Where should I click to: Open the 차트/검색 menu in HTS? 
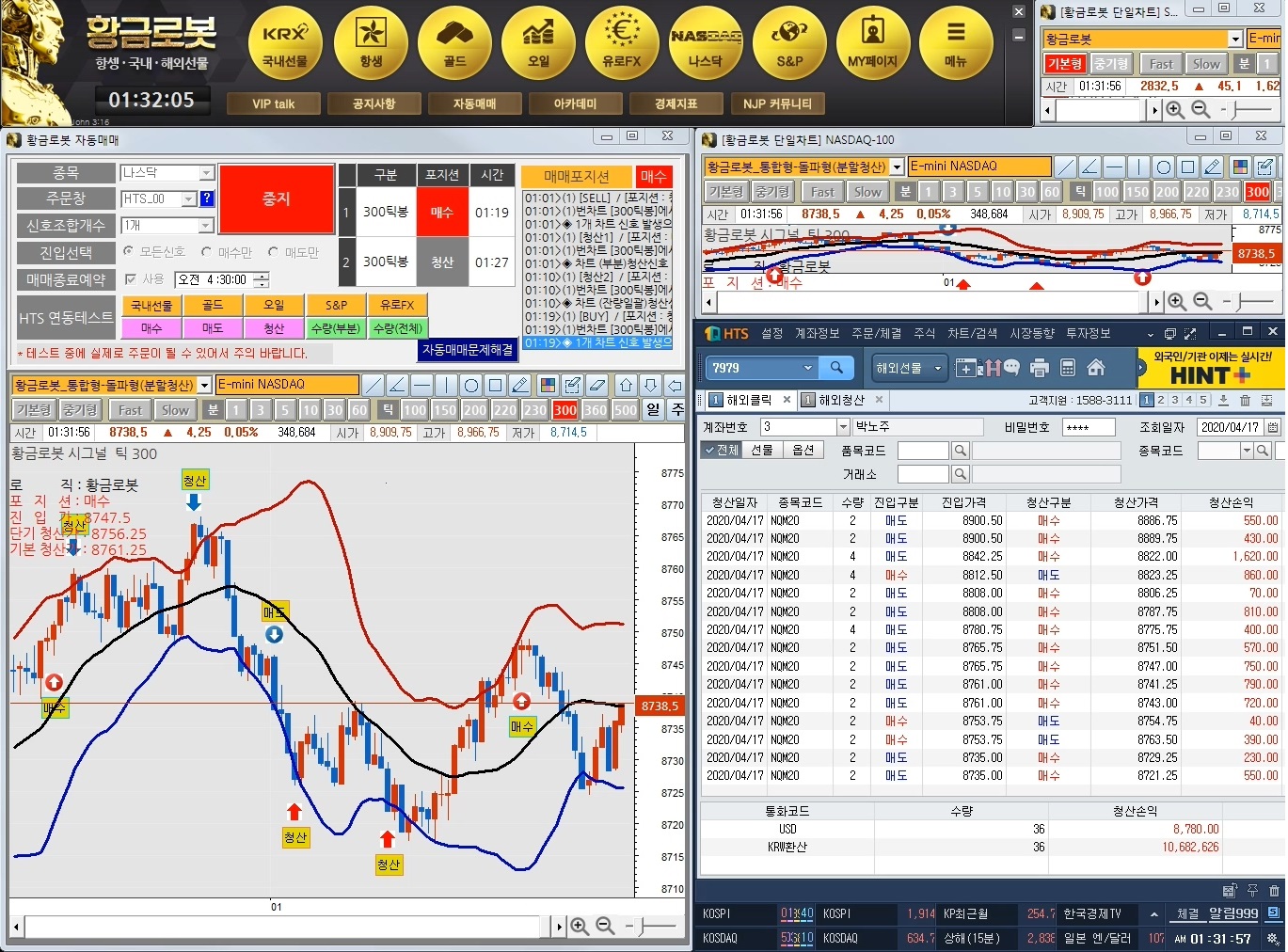(972, 333)
